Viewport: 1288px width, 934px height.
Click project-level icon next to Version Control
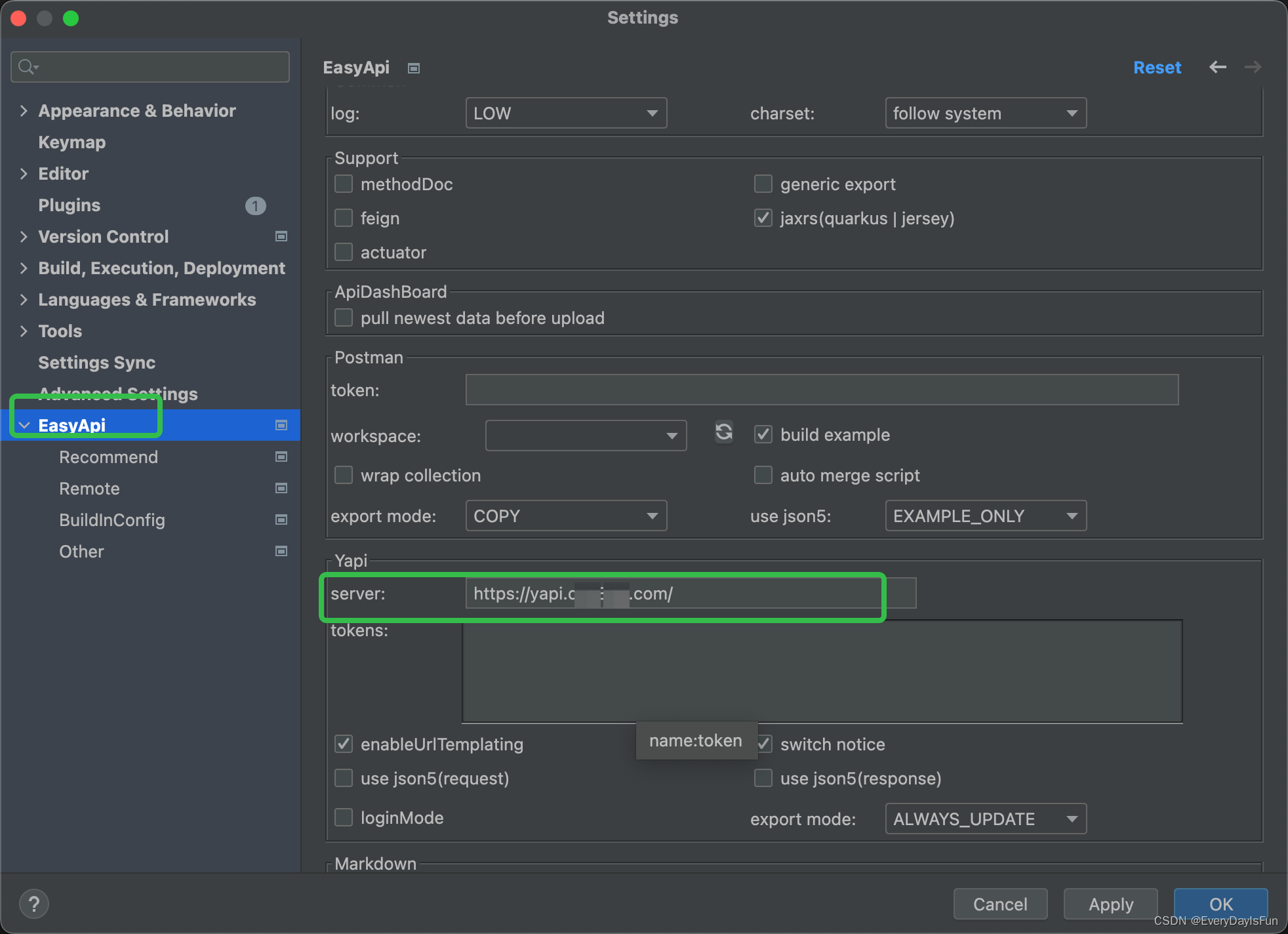(281, 237)
